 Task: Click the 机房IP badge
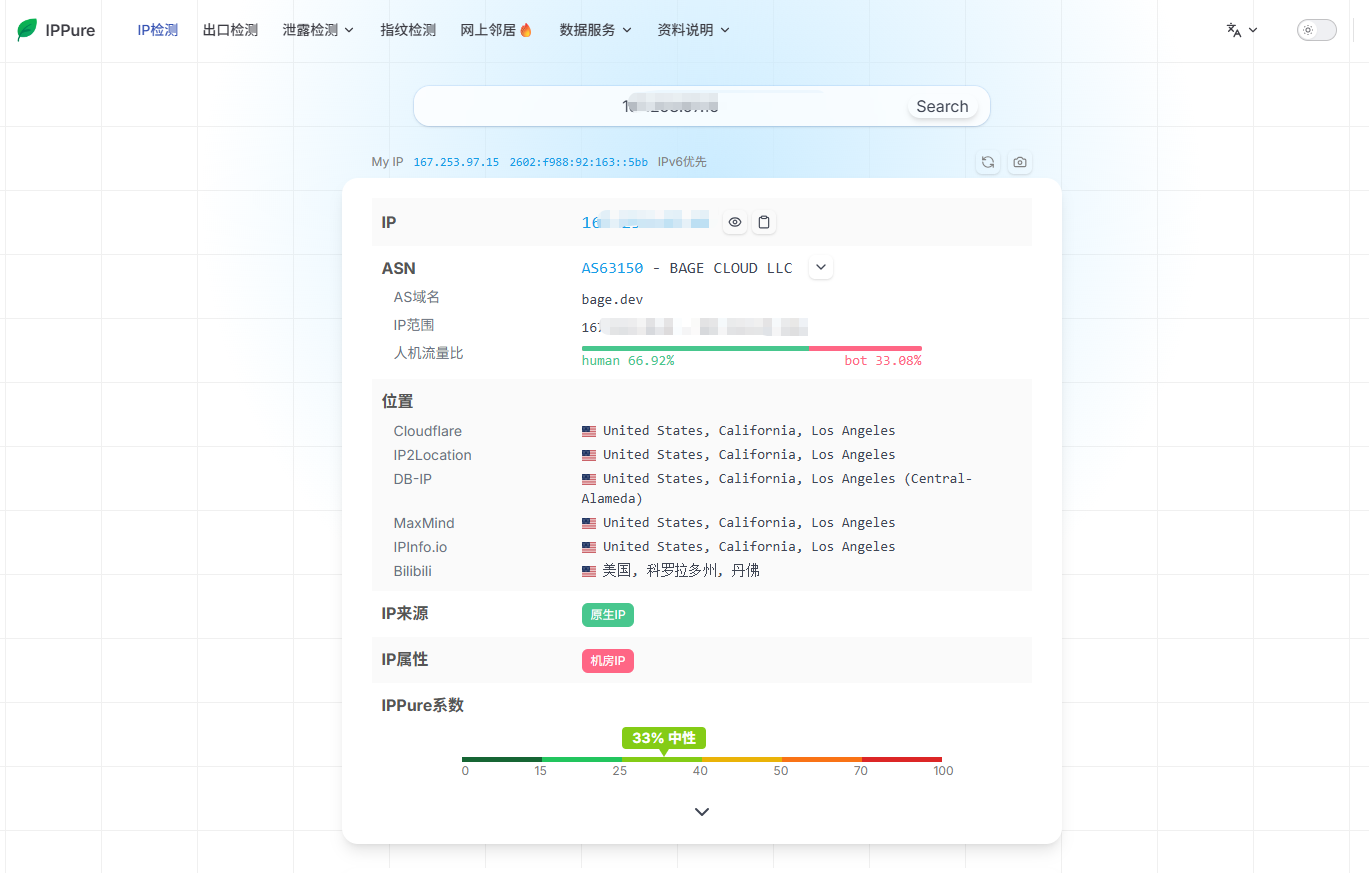(x=608, y=661)
